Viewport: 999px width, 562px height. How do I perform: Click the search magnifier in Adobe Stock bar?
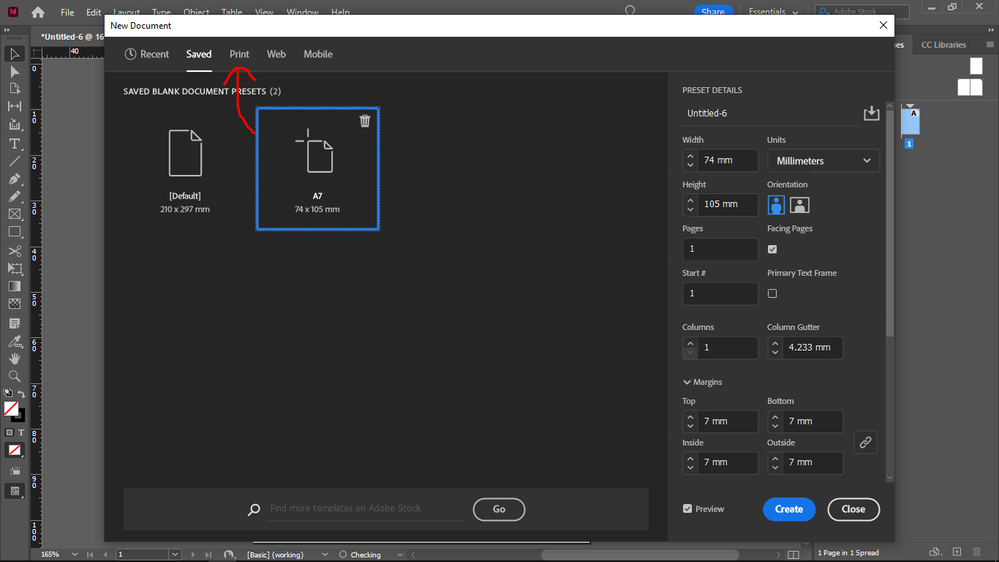coord(254,509)
